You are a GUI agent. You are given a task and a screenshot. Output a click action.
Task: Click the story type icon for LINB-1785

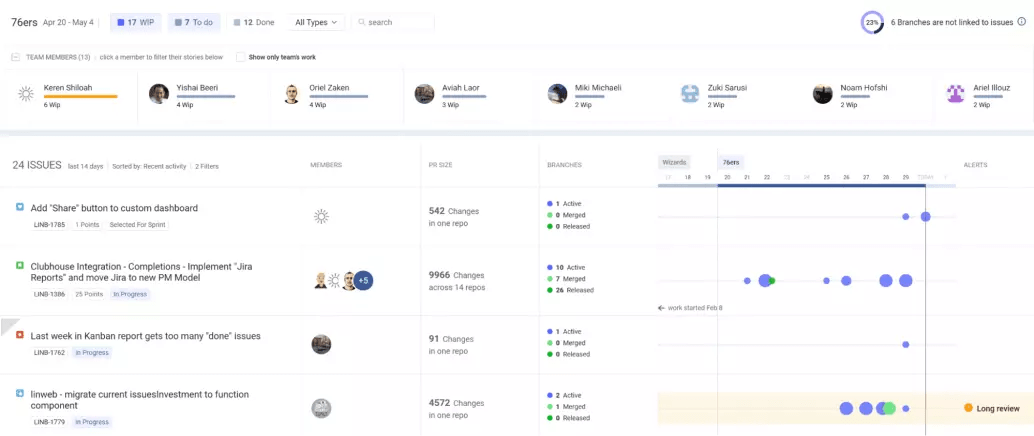point(20,207)
